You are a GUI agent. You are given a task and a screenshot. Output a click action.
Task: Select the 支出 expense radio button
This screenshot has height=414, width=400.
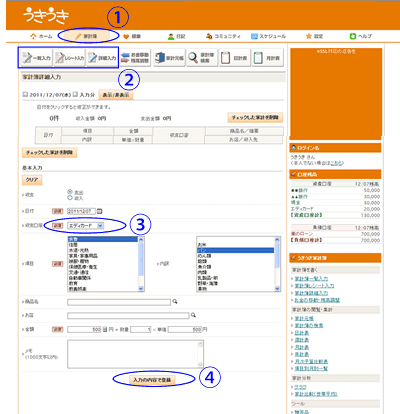point(70,192)
